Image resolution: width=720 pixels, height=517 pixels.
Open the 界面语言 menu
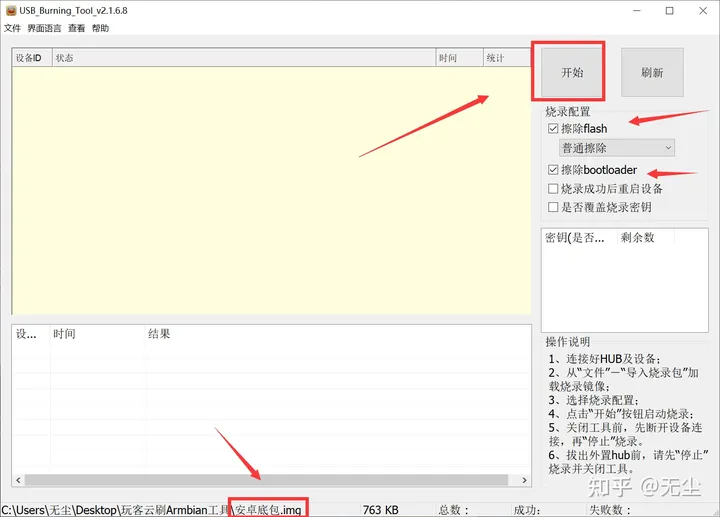44,29
